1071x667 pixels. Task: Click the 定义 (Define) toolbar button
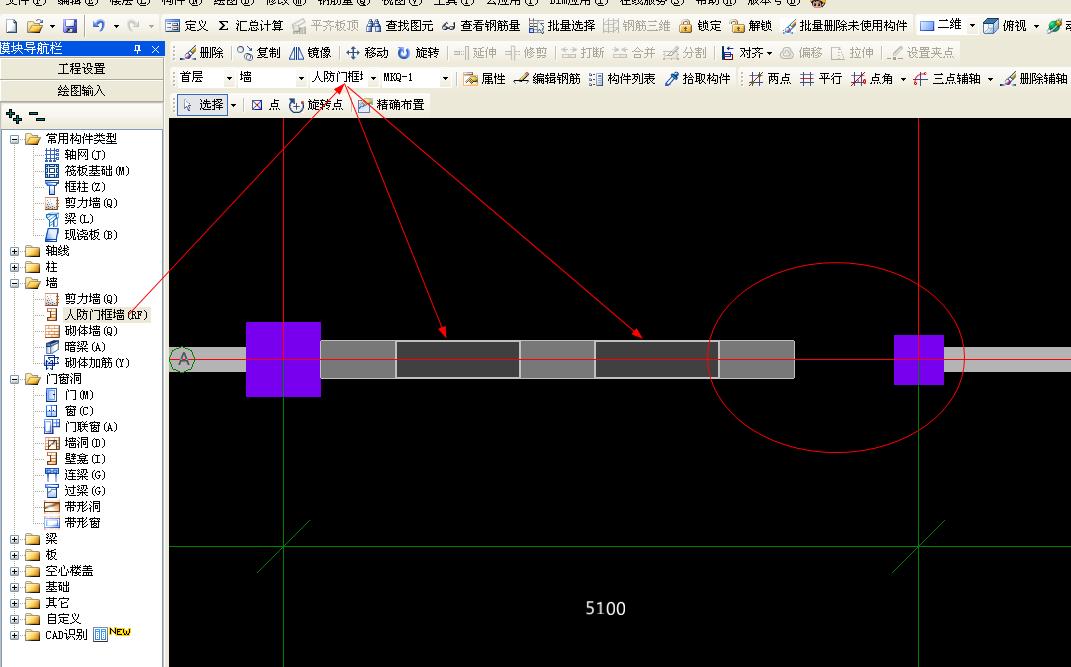(186, 26)
